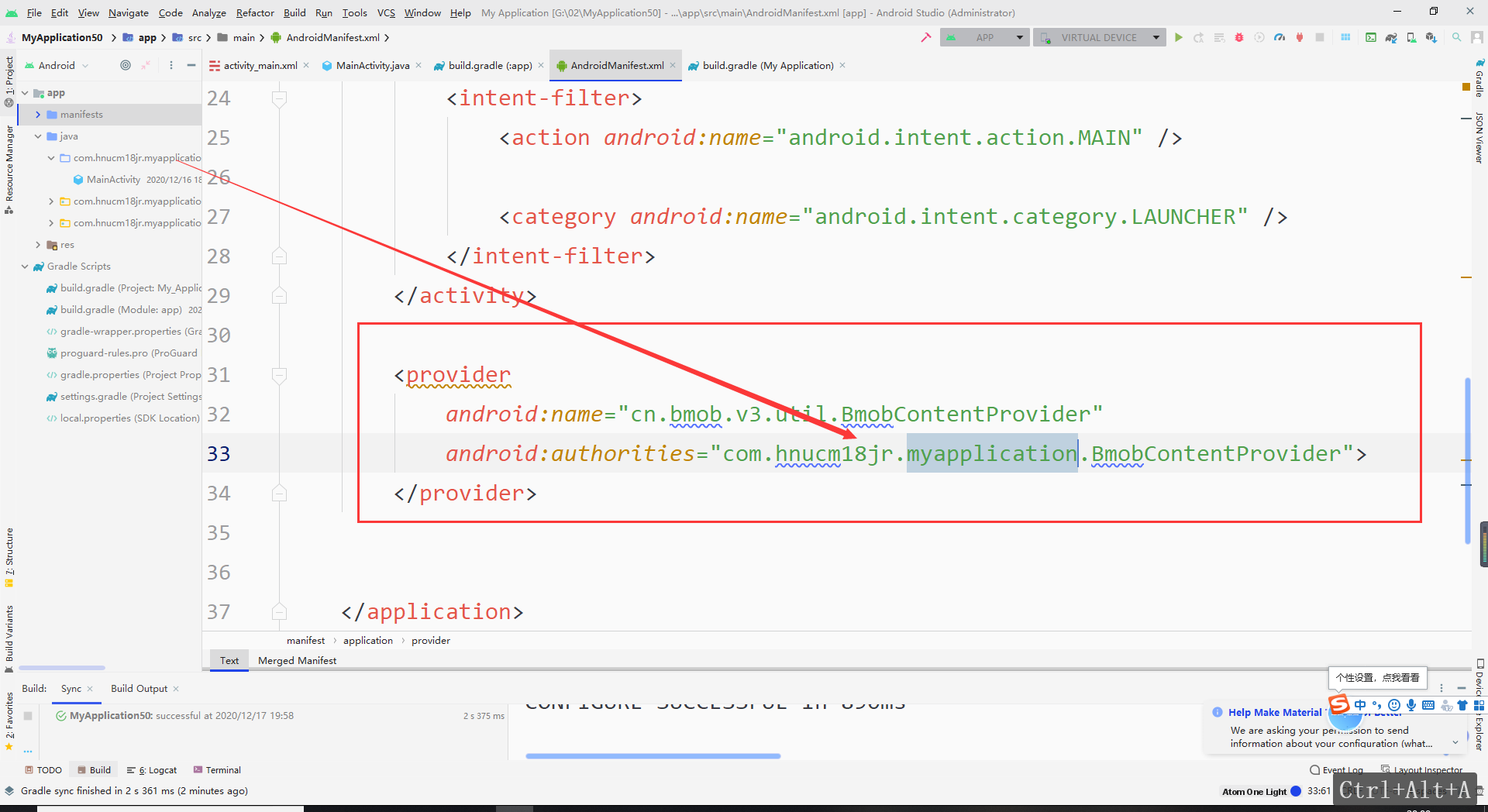Open the APP run configuration dropdown

tap(985, 37)
